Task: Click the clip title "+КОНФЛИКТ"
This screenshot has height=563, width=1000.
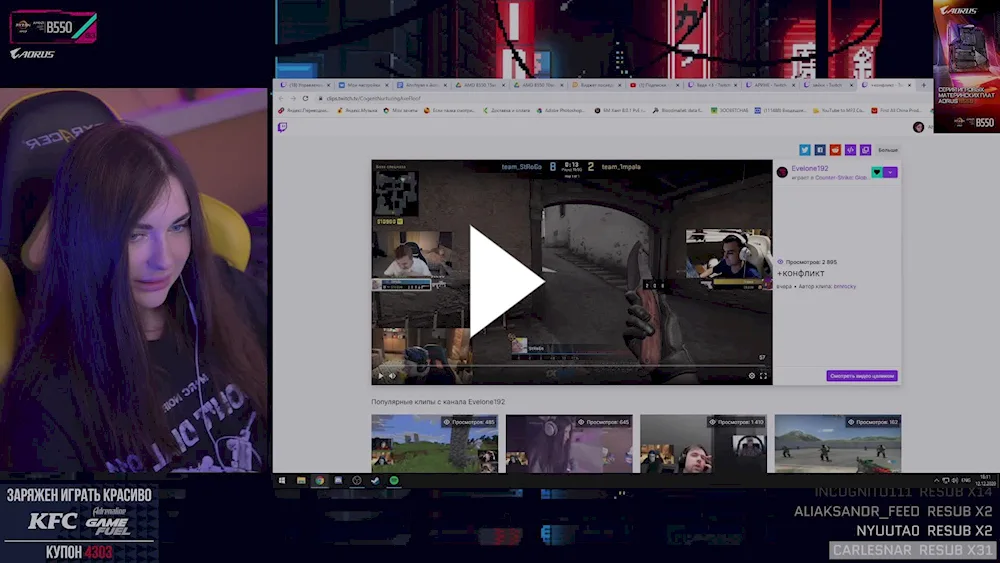Action: click(800, 274)
